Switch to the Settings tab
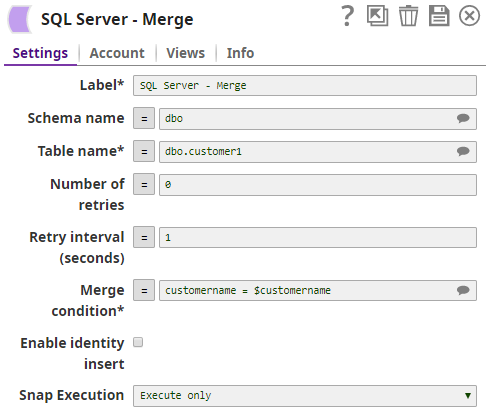The width and height of the screenshot is (487, 419). click(x=40, y=53)
